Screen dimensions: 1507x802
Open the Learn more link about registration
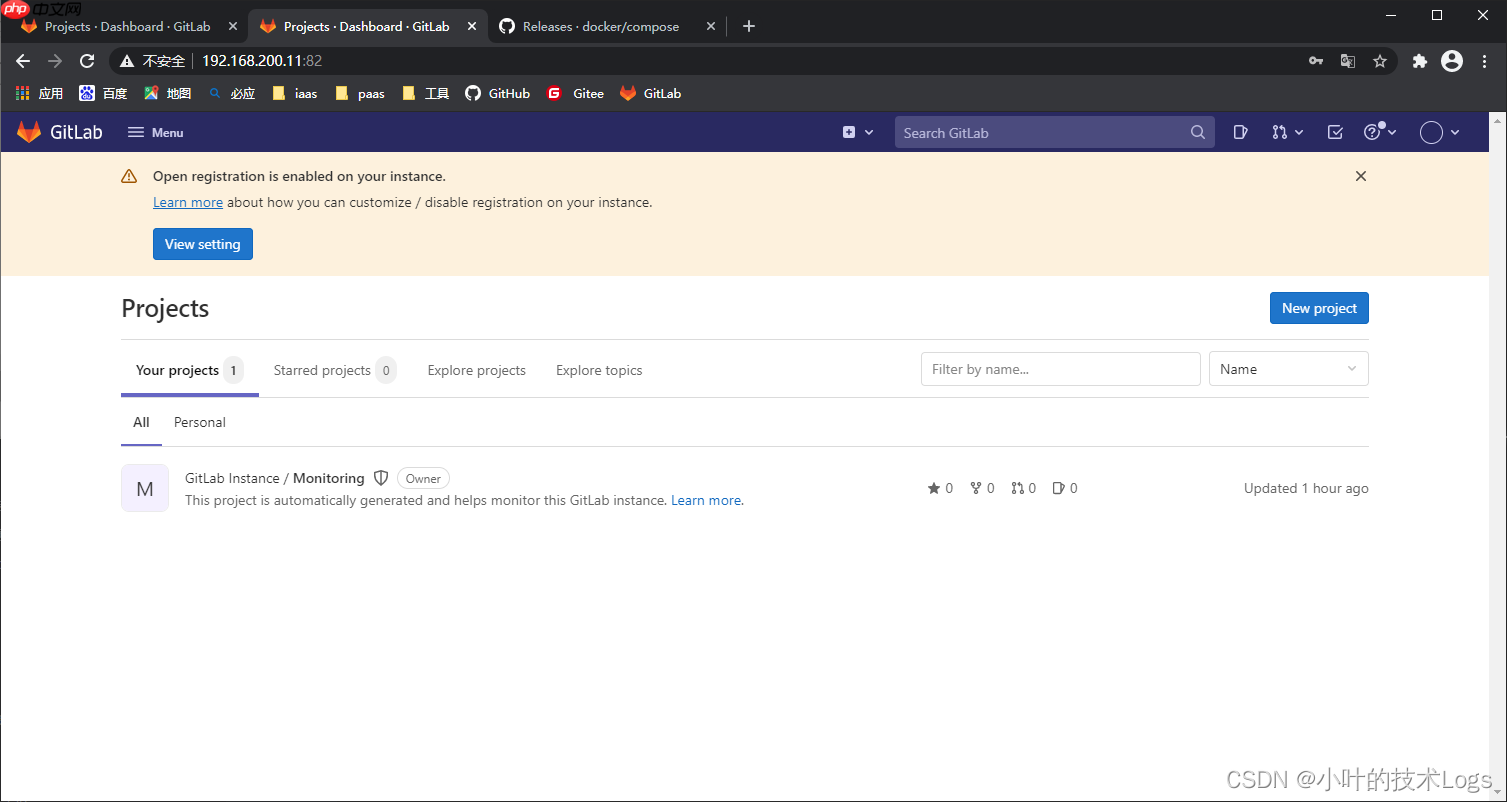tap(187, 202)
